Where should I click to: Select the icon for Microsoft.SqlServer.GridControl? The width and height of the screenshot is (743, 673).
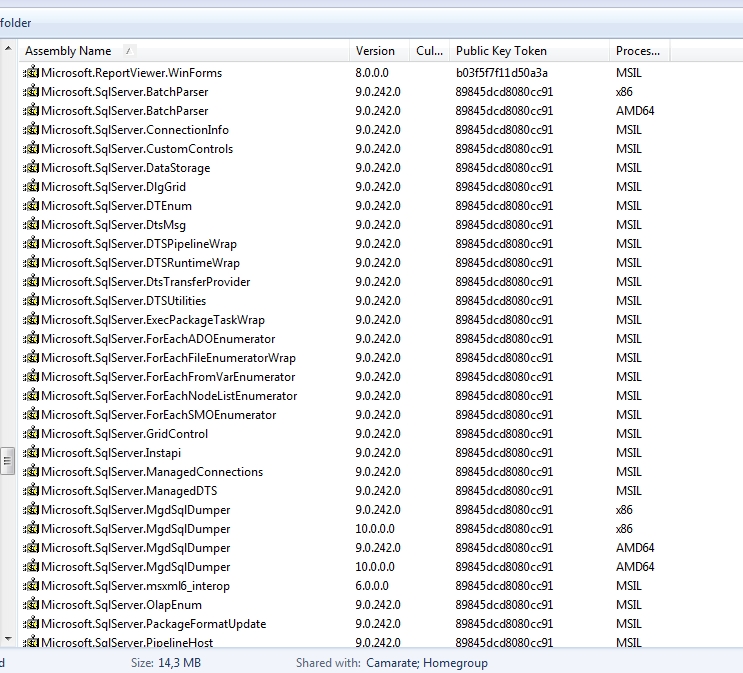tap(31, 434)
